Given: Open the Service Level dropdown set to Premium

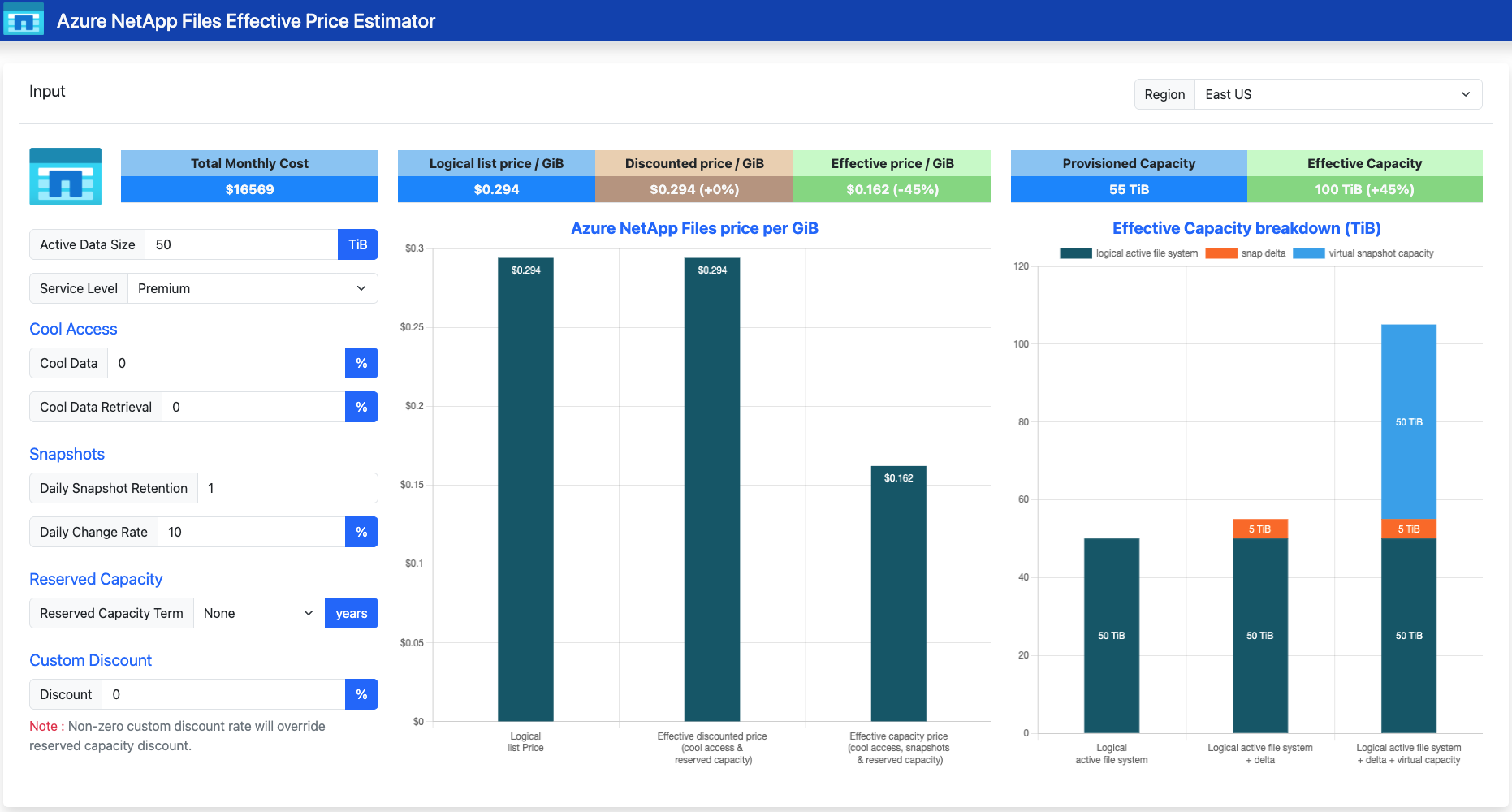Looking at the screenshot, I should (253, 288).
